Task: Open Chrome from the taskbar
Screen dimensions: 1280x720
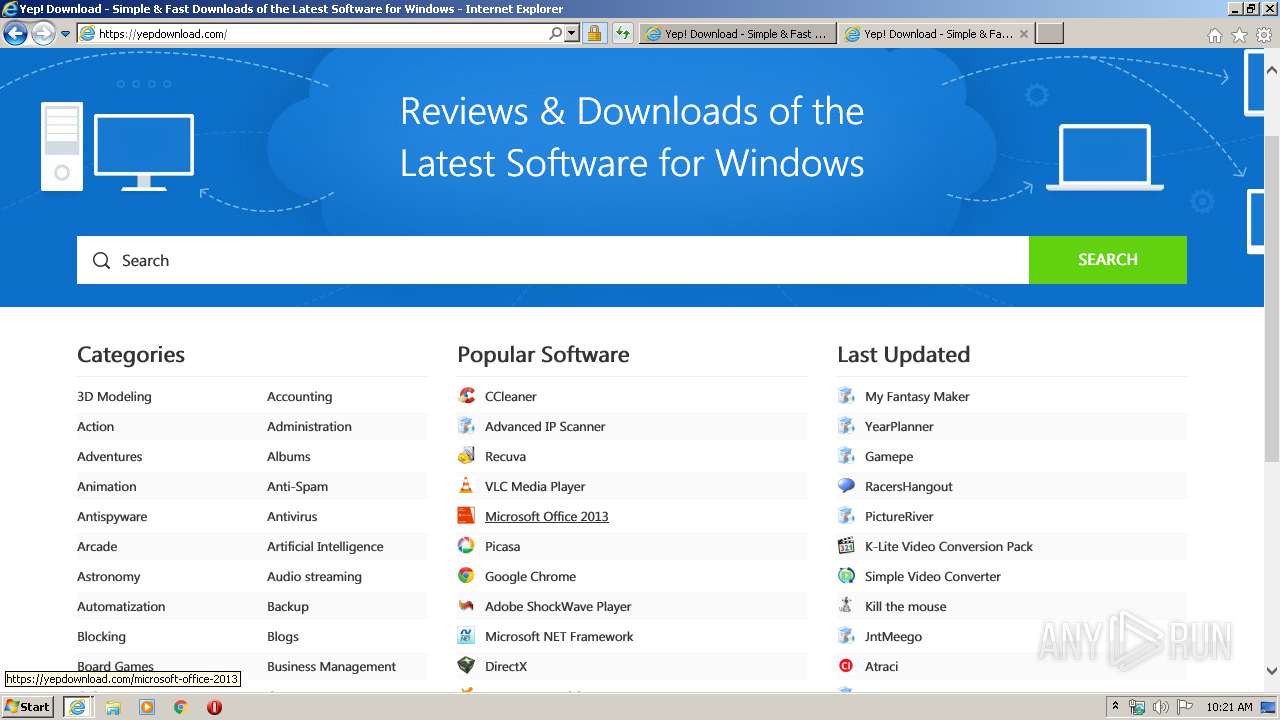Action: point(181,707)
